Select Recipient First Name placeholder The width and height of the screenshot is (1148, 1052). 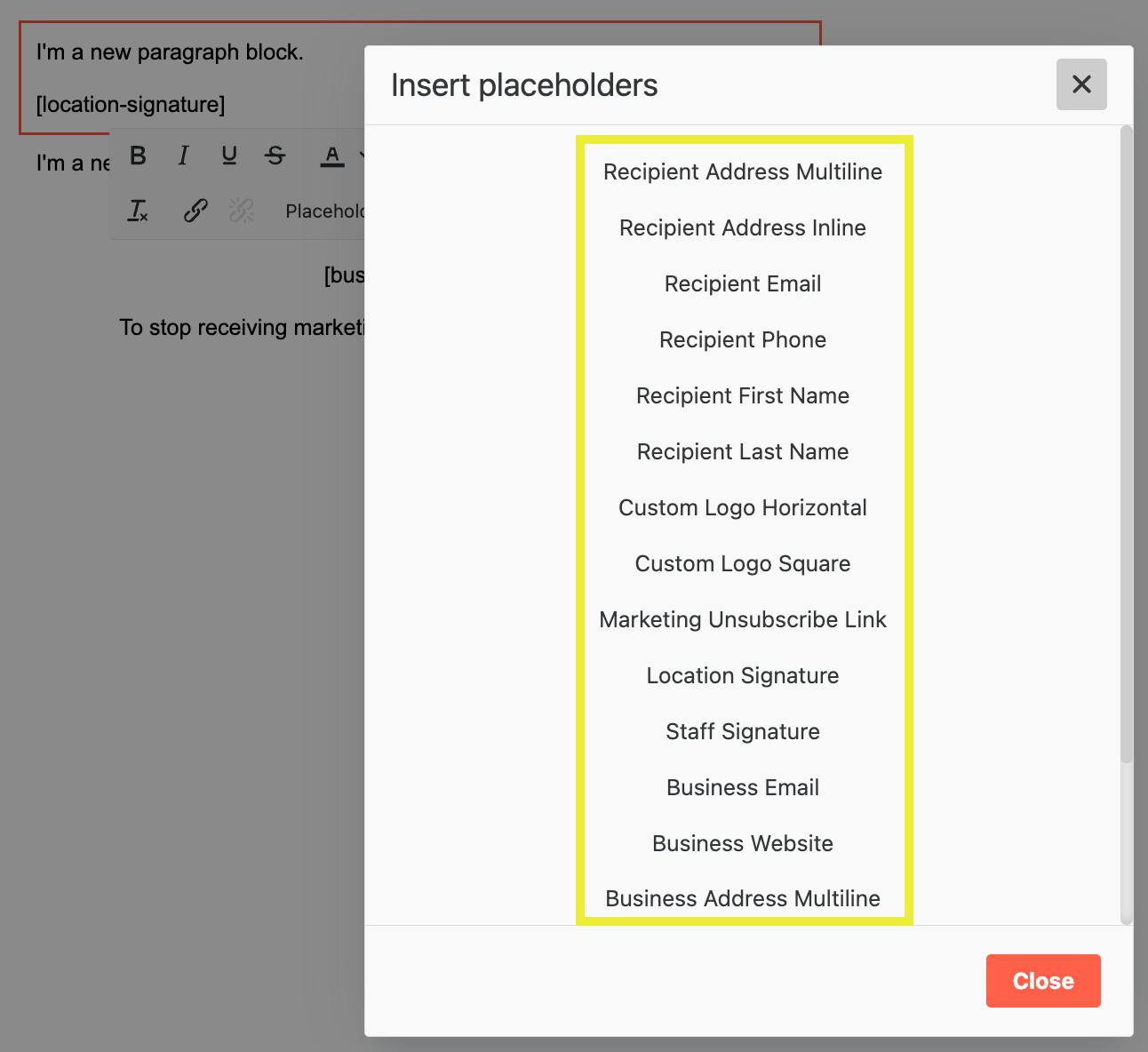(743, 395)
